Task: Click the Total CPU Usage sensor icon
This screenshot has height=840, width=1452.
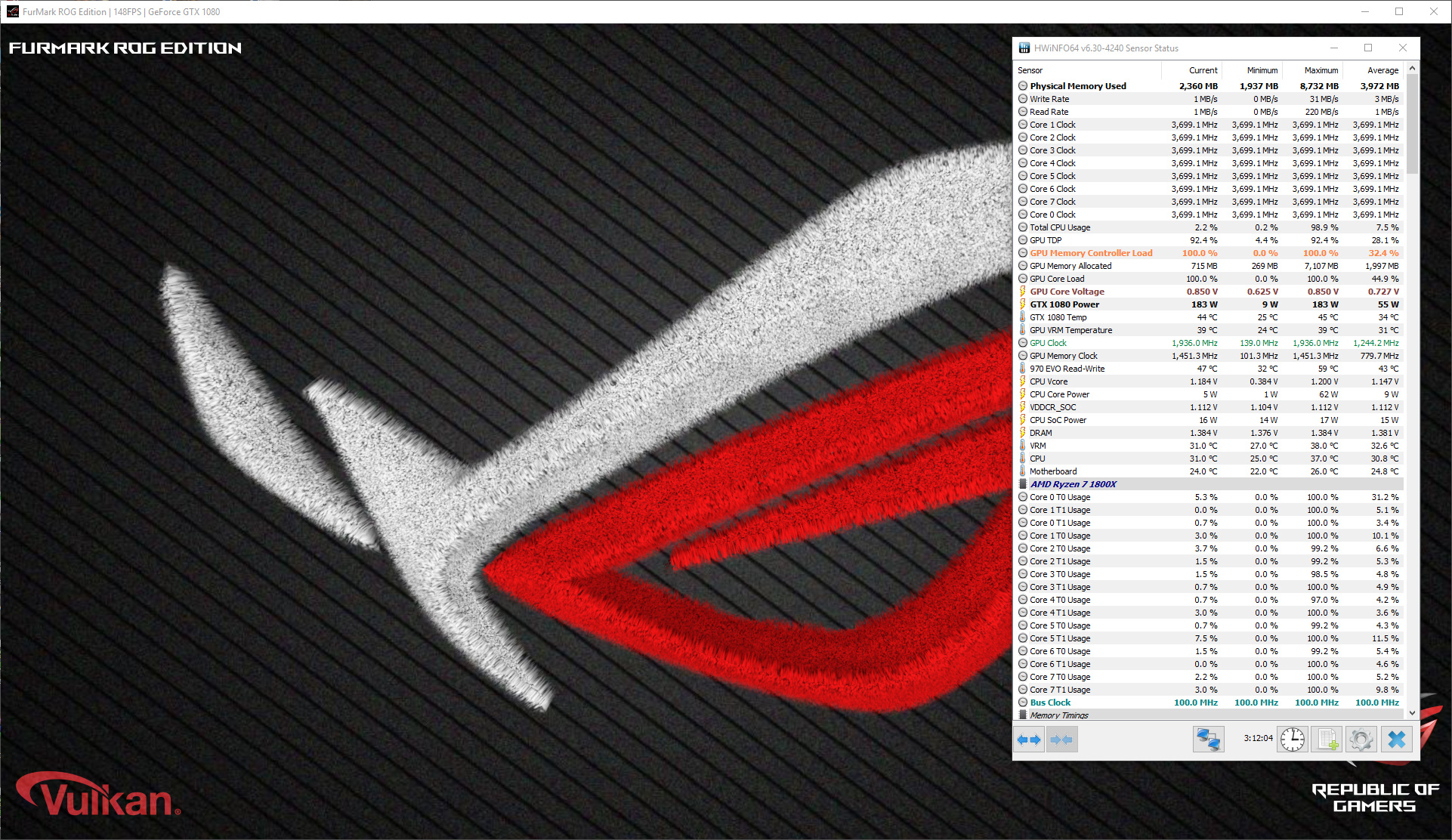Action: (1023, 227)
